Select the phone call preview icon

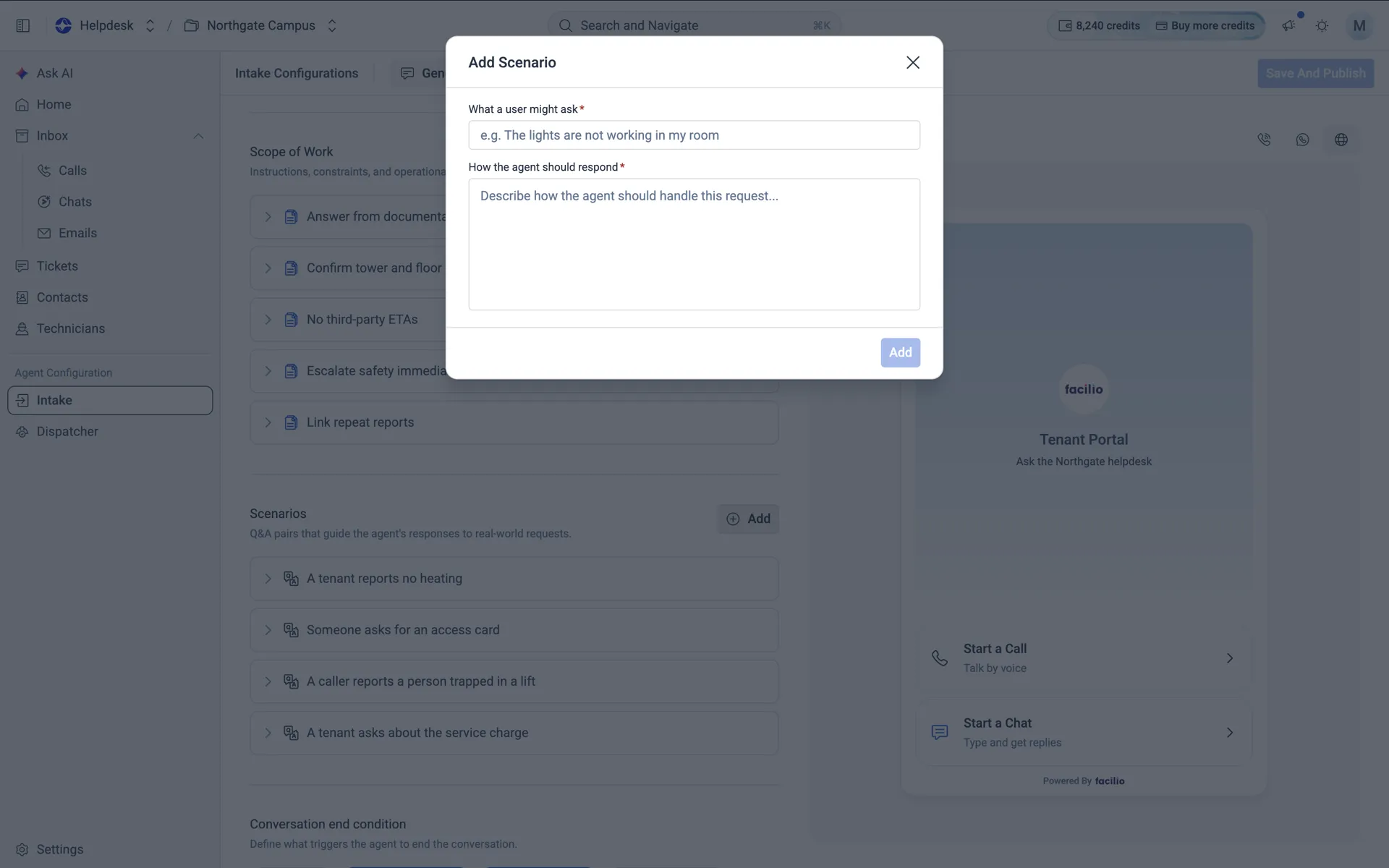1264,140
